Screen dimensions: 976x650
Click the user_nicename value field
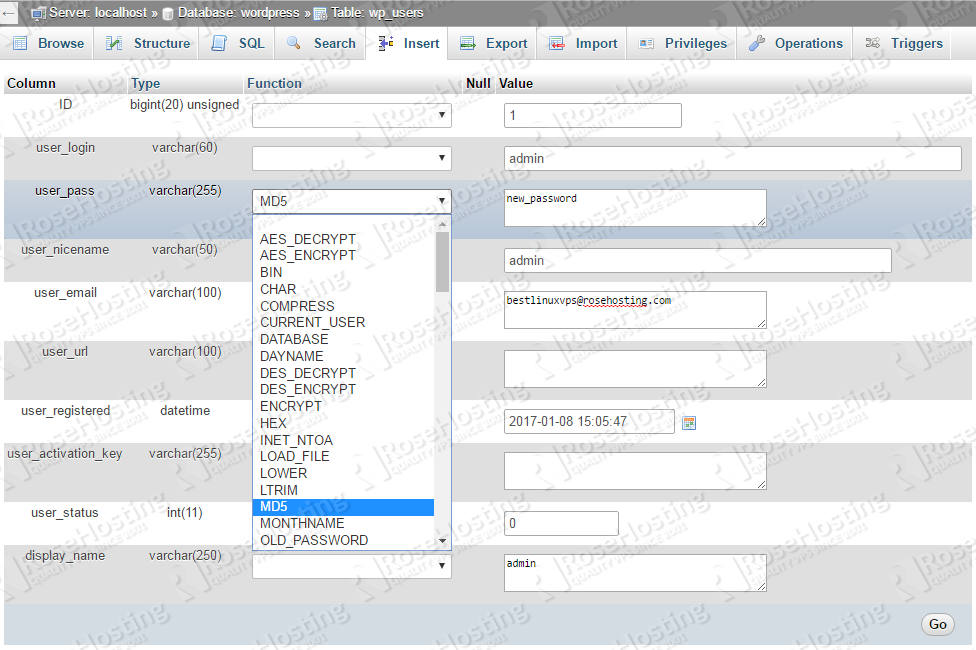click(698, 260)
